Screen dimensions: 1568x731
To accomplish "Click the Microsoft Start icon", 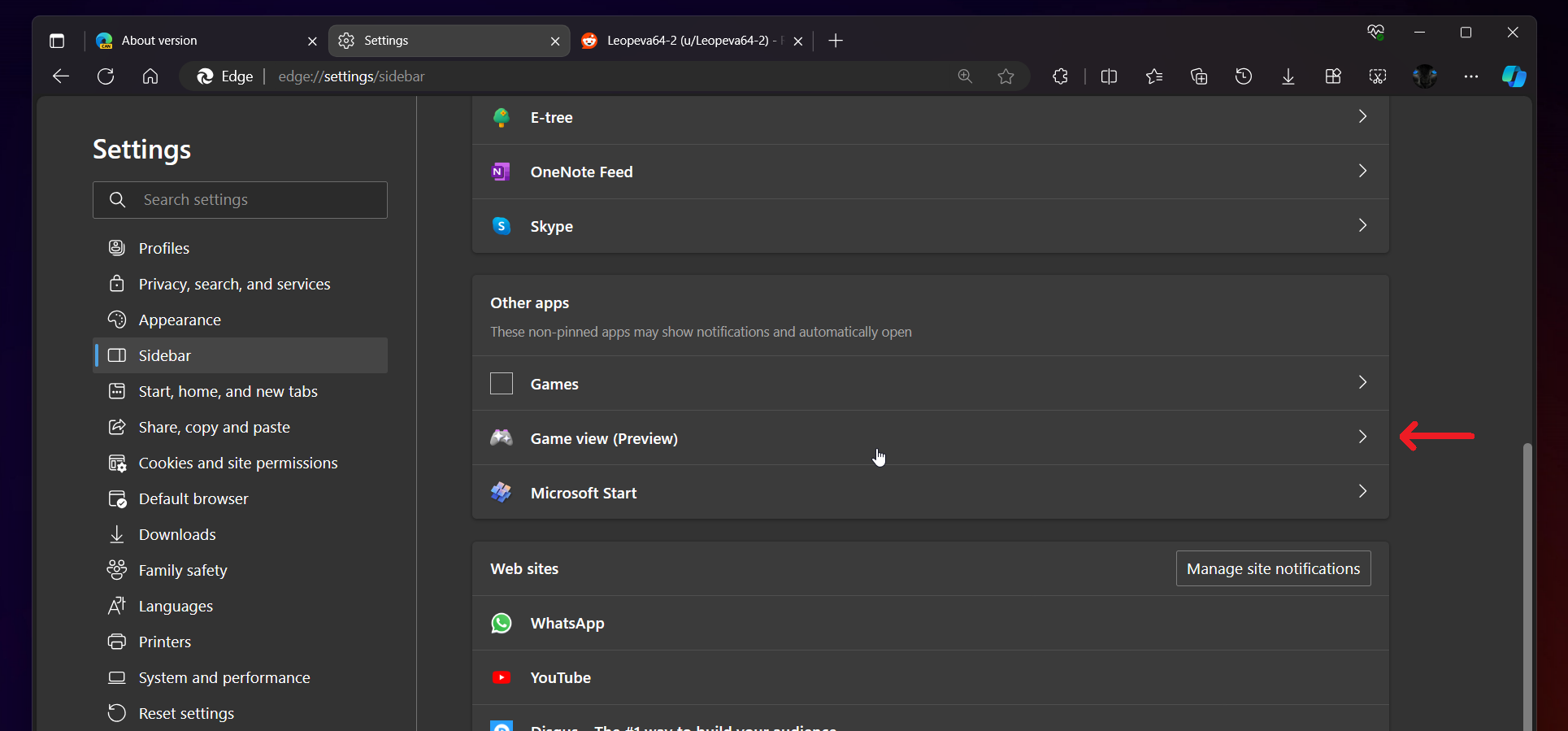I will click(502, 492).
